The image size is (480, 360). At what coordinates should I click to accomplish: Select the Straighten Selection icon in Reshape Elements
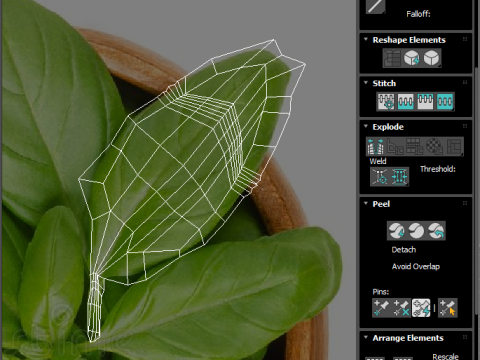point(392,58)
